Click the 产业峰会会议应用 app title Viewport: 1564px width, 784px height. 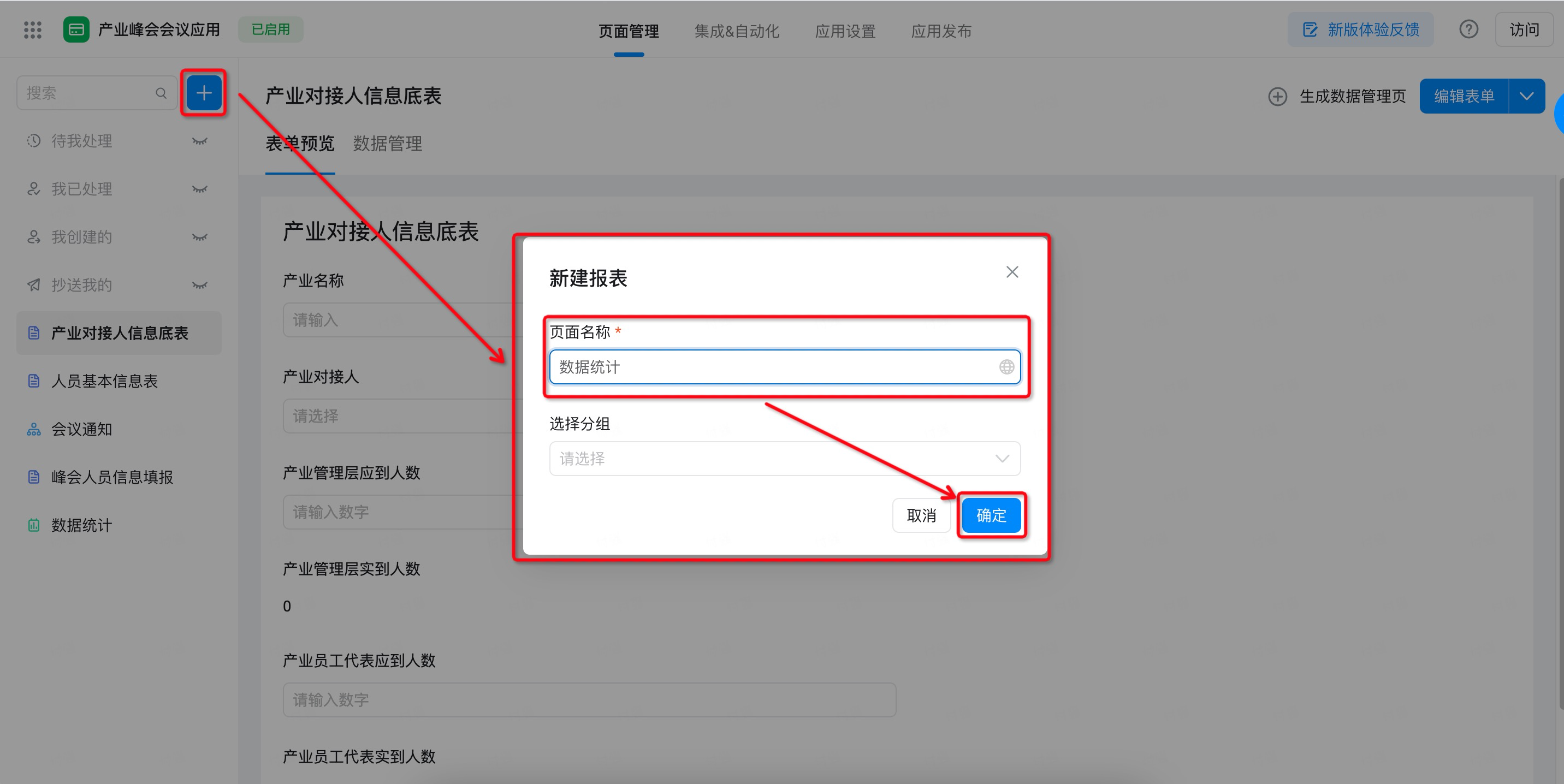158,29
